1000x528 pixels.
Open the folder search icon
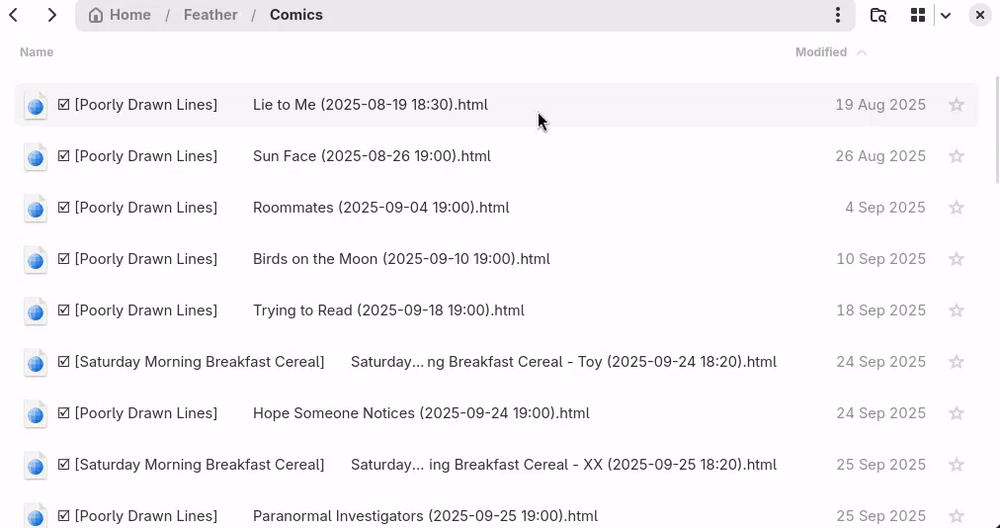(x=878, y=15)
